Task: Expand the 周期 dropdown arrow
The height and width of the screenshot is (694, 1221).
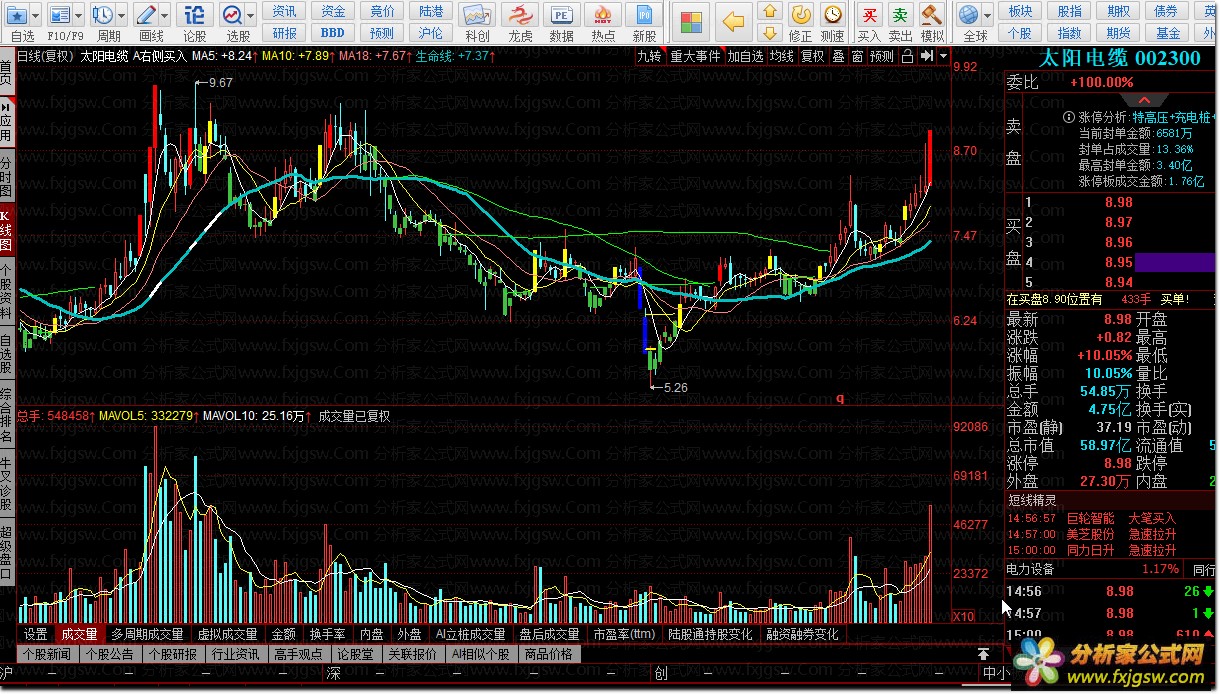Action: (121, 16)
